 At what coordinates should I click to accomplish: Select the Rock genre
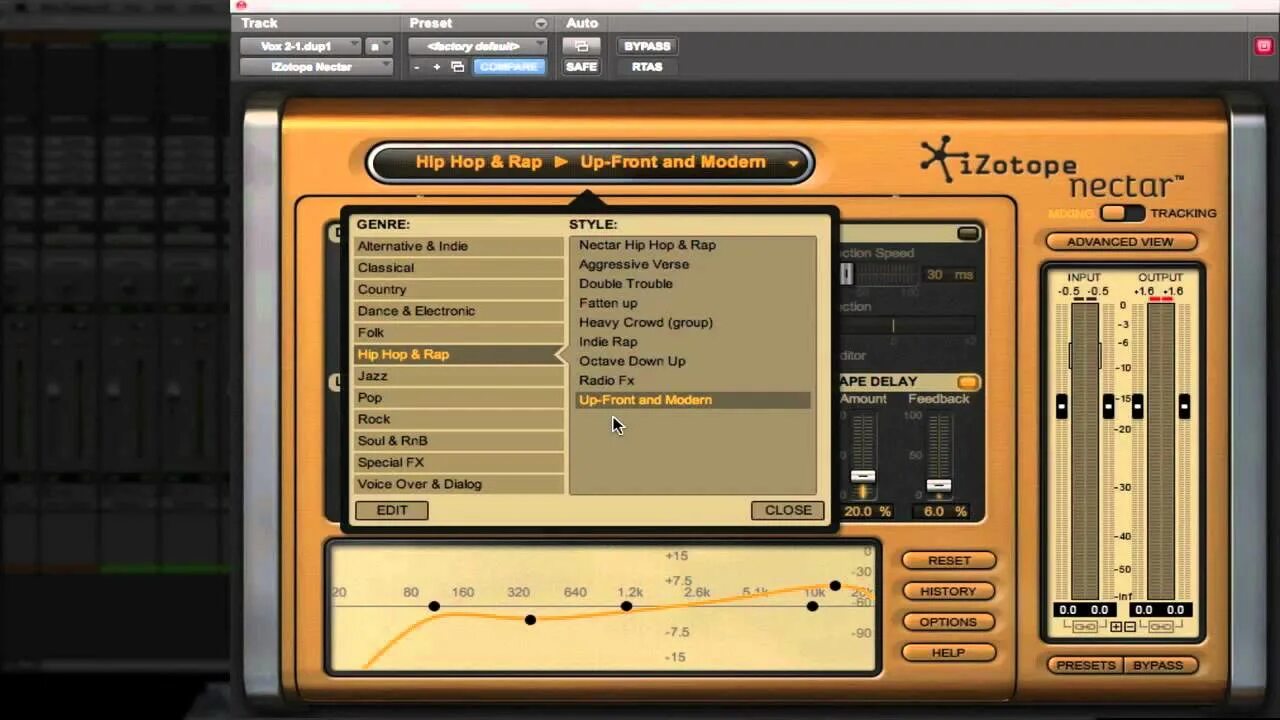[x=459, y=419]
